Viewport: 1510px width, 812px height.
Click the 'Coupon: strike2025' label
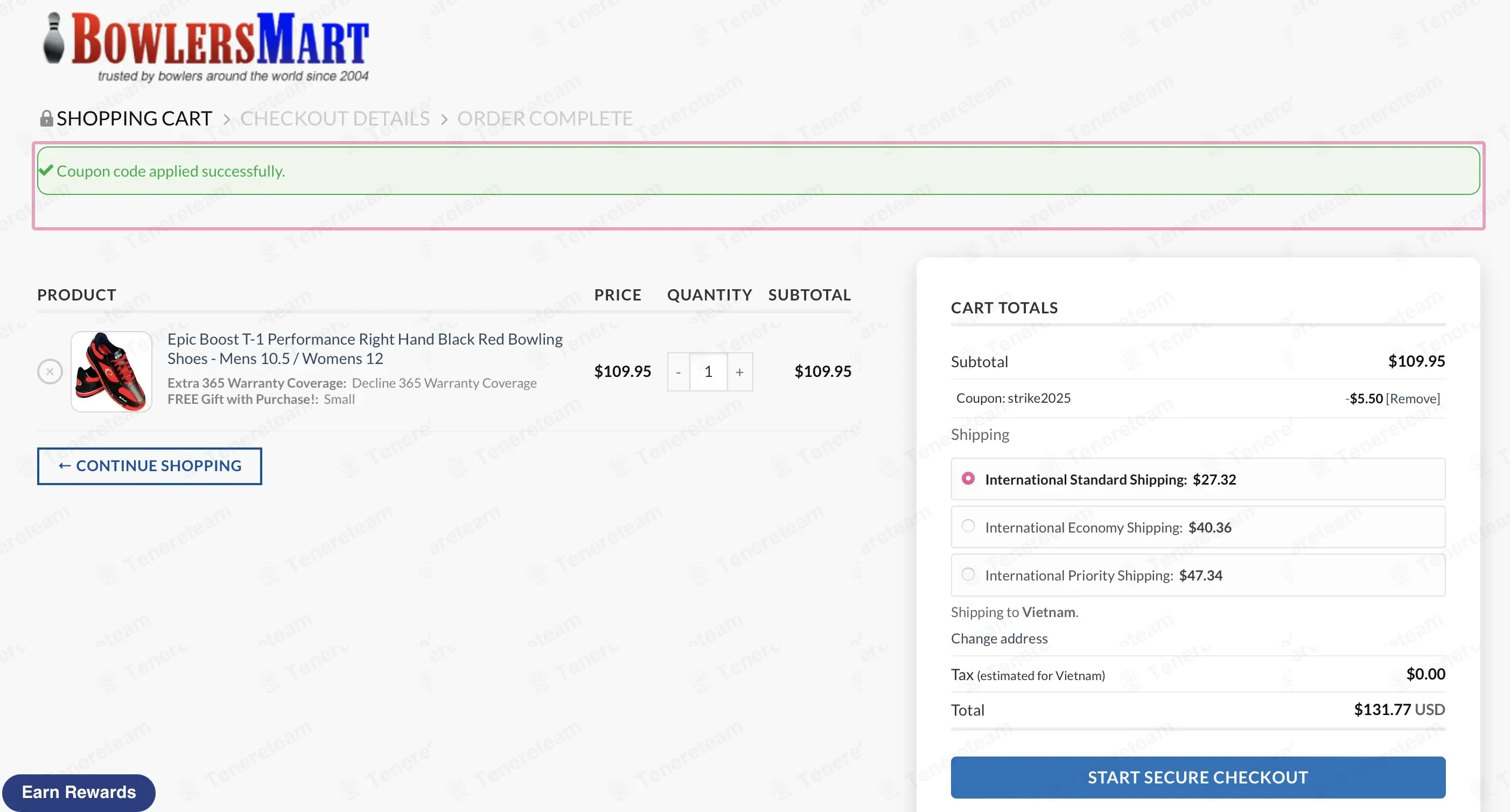point(1013,398)
